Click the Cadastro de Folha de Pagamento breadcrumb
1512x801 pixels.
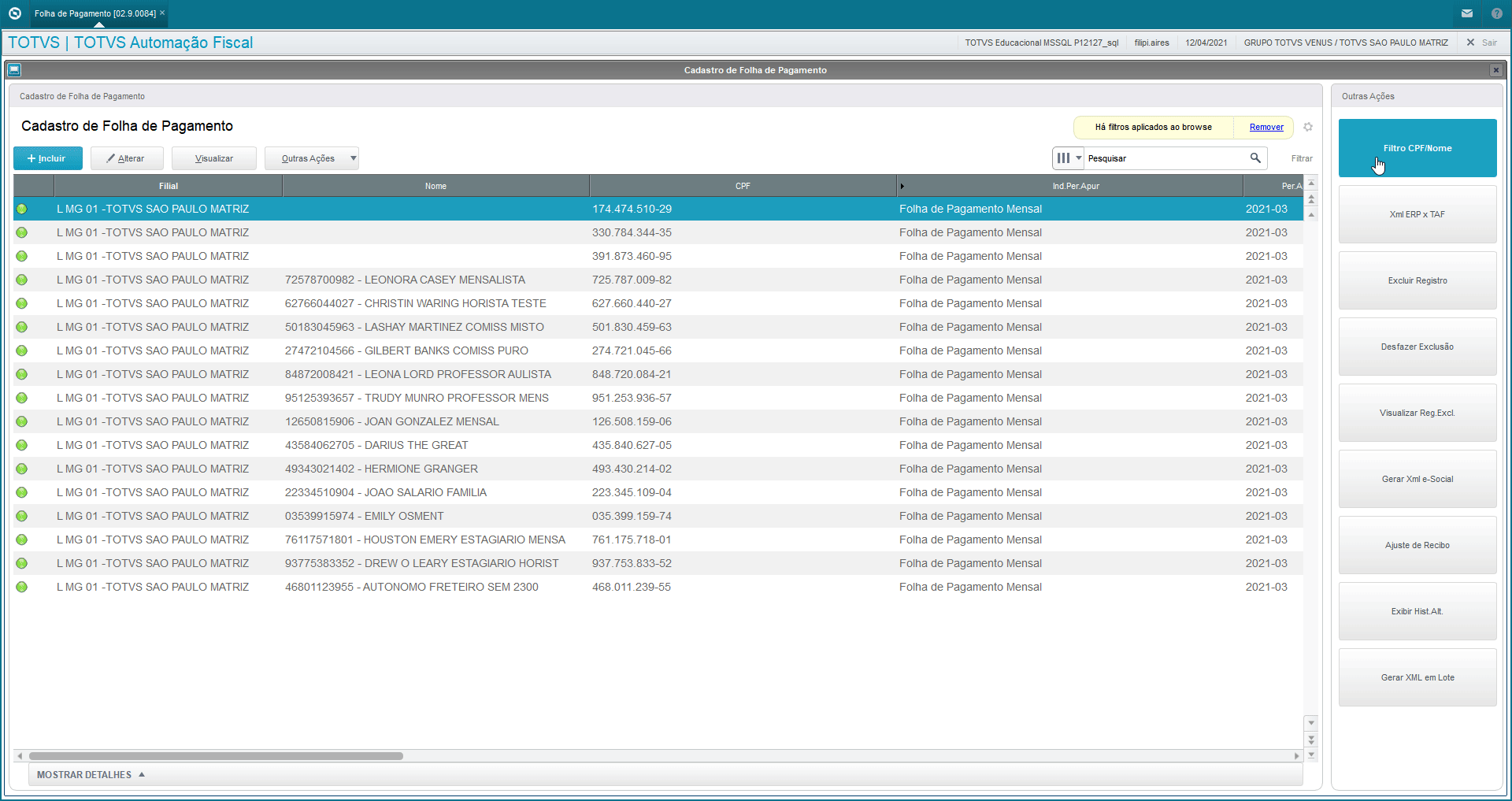pos(82,96)
